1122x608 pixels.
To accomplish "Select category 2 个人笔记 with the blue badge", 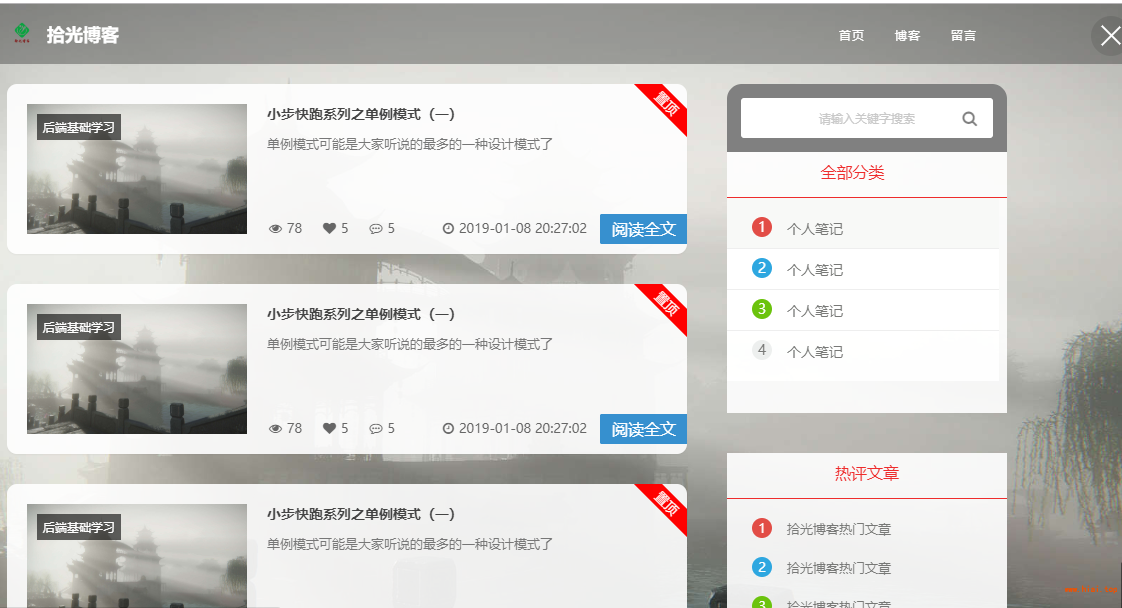I will tap(863, 270).
